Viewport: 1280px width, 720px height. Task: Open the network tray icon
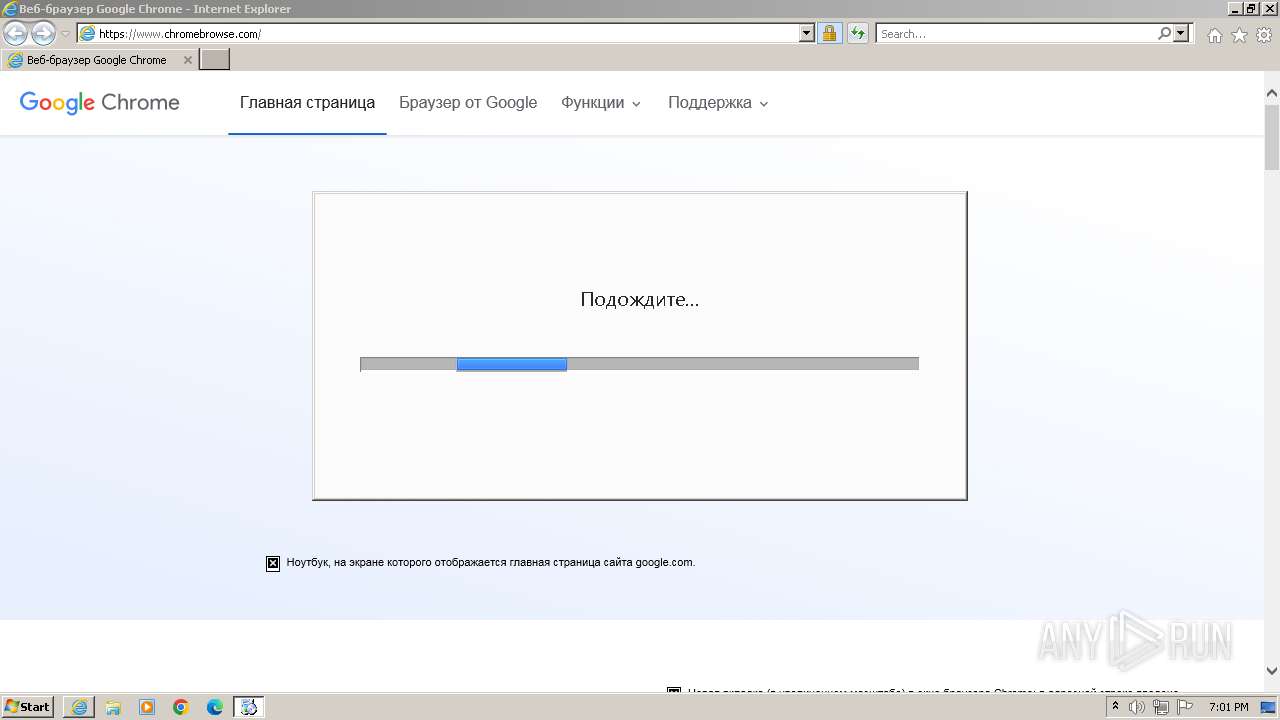[x=1161, y=707]
